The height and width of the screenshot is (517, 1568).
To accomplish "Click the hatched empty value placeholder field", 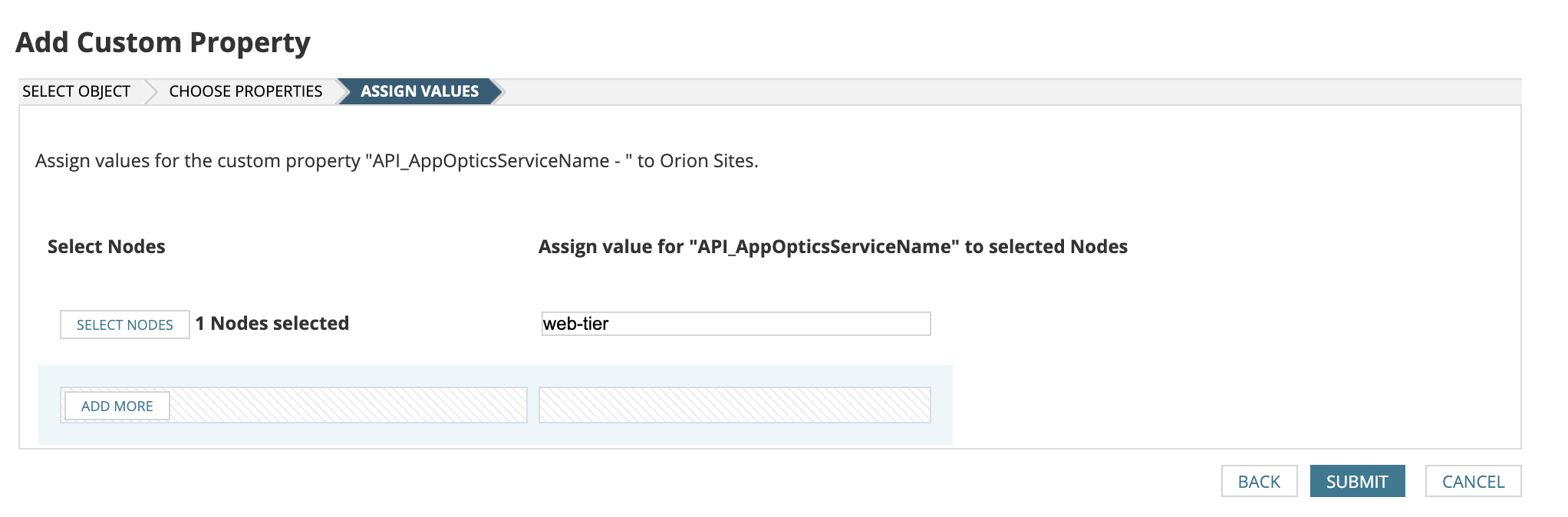I will (x=734, y=405).
